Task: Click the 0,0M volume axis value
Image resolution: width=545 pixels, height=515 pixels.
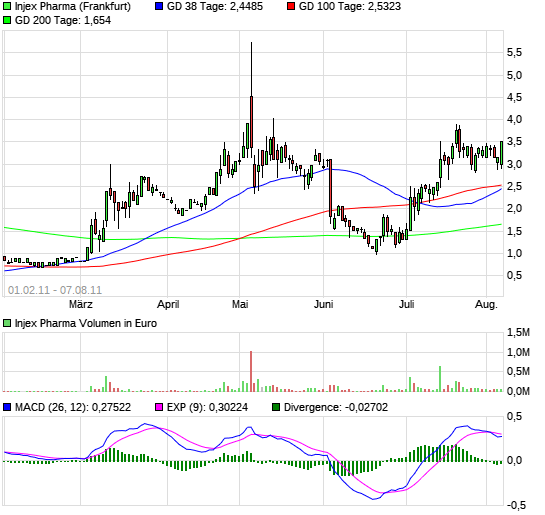Action: 518,391
